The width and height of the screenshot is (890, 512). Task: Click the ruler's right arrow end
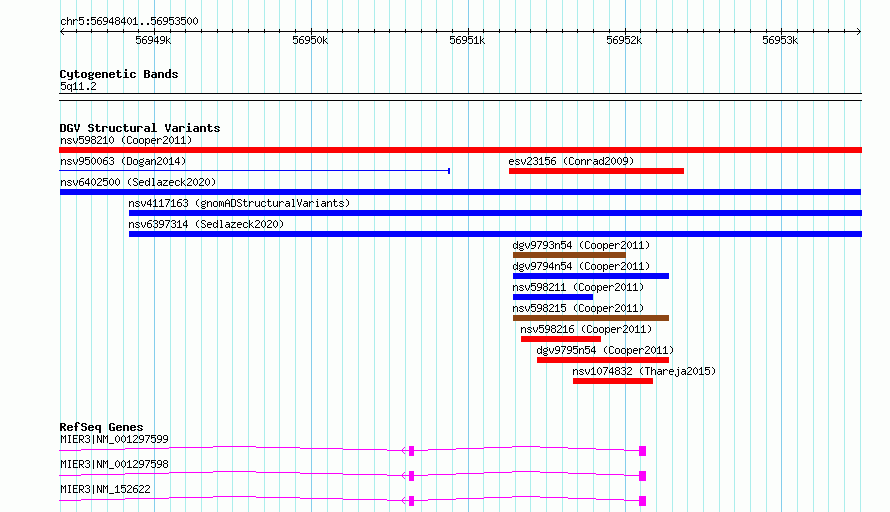pos(859,32)
